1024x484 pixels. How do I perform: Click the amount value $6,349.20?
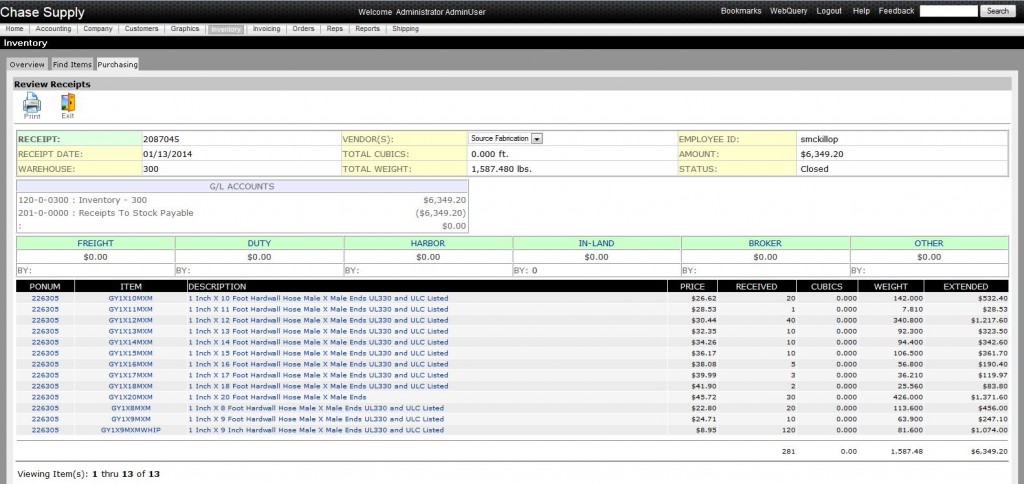(x=822, y=154)
